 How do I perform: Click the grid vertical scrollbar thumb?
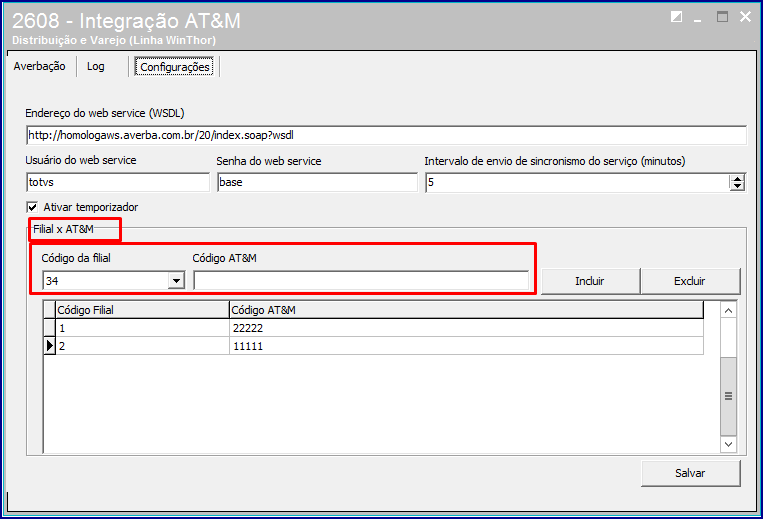728,396
